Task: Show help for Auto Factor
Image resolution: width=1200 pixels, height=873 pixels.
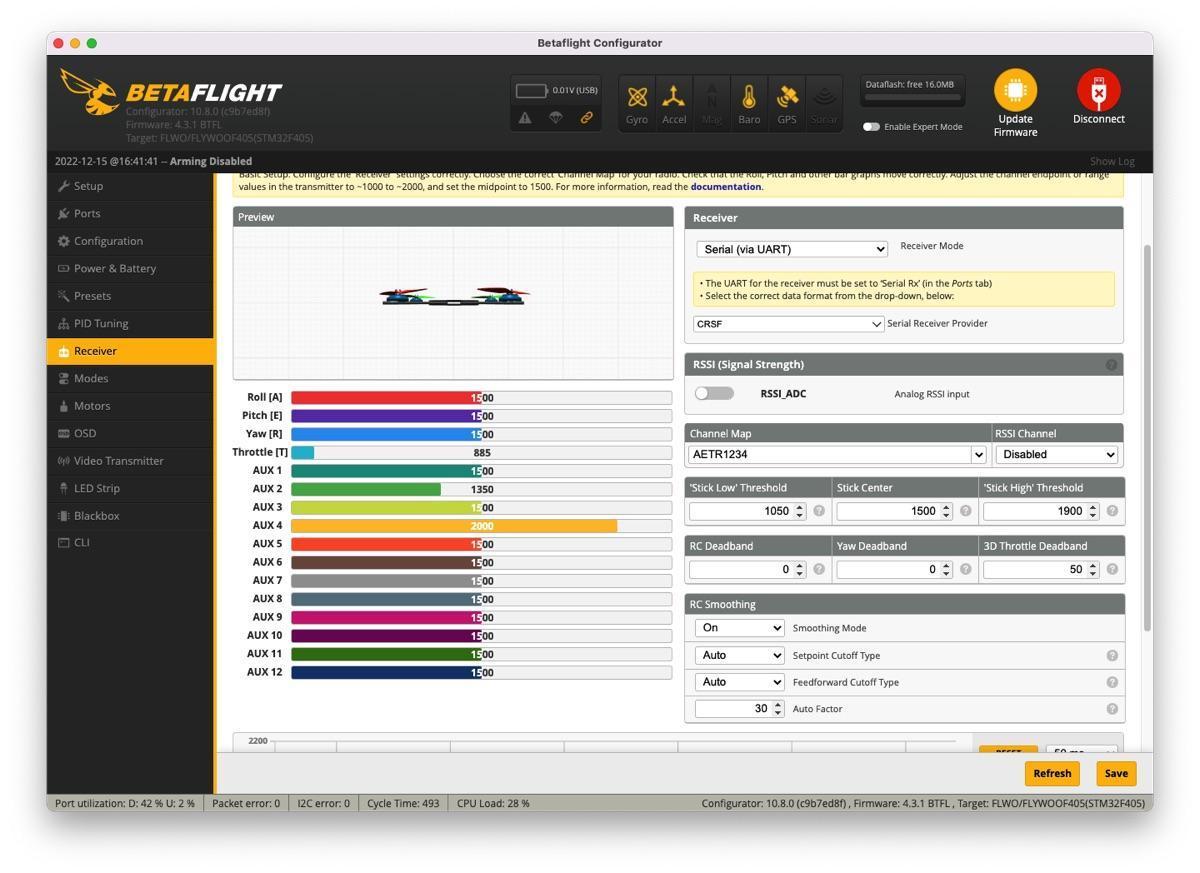Action: (1112, 708)
